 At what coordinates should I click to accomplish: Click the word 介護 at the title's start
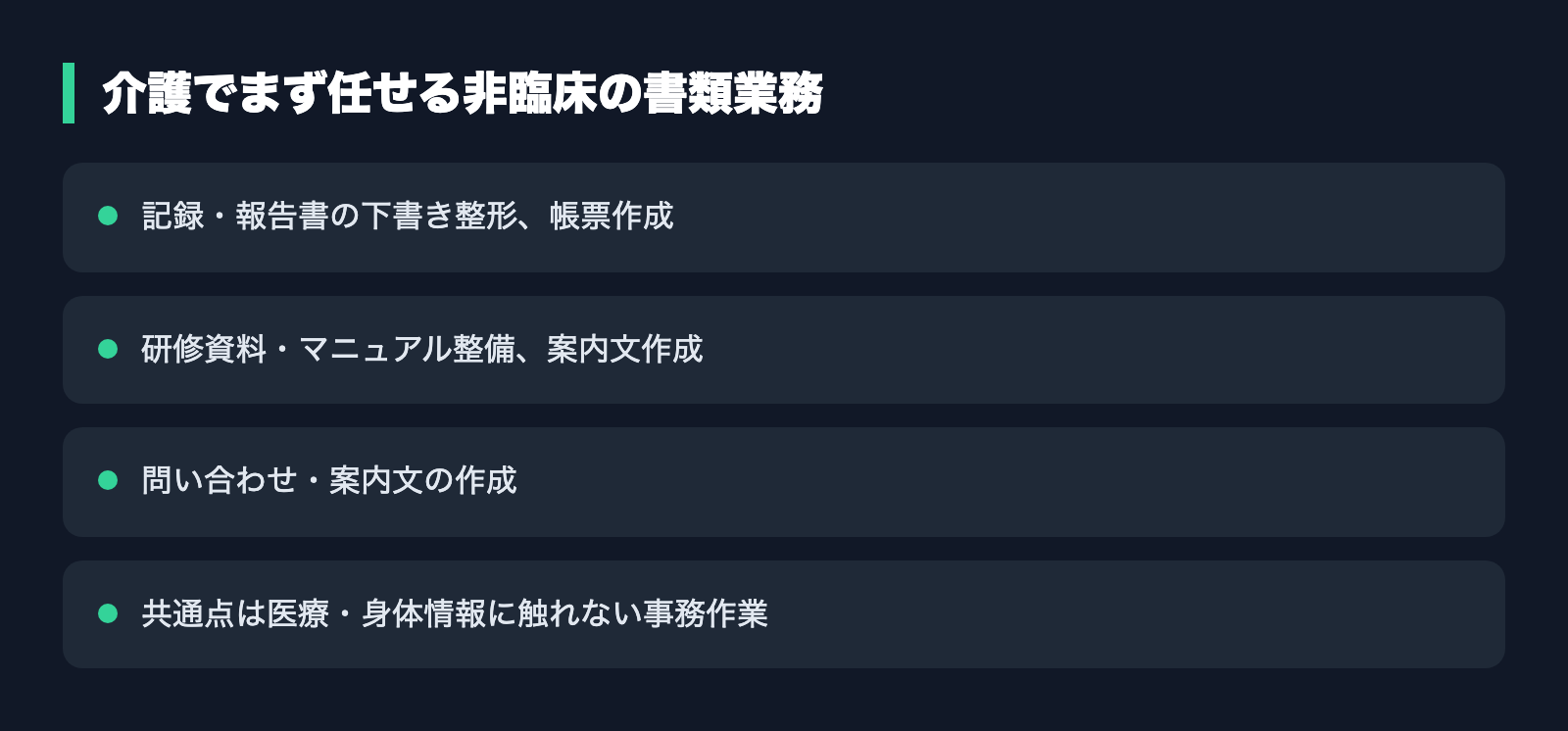[x=147, y=93]
